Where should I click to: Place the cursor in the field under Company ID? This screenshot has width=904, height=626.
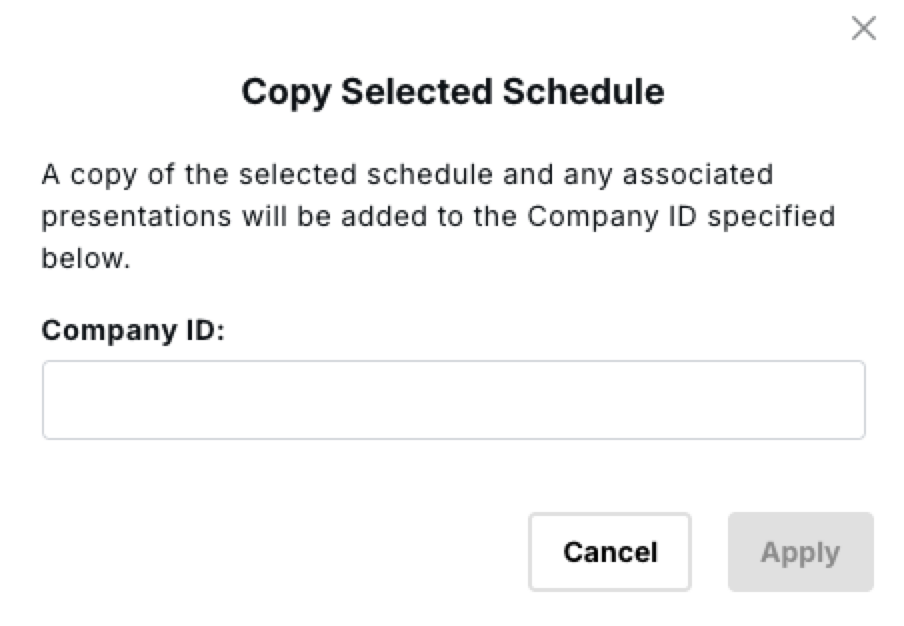point(453,400)
